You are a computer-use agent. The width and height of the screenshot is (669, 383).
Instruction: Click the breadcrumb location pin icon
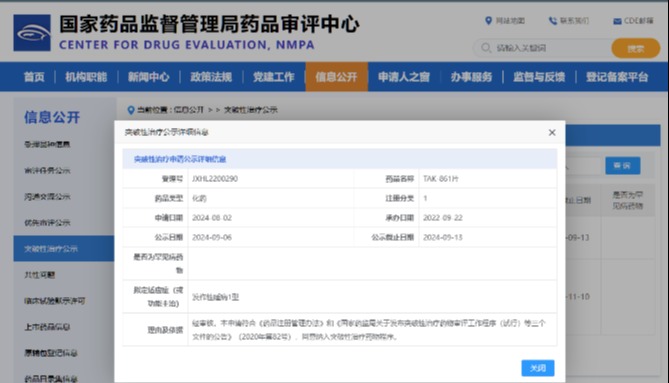(131, 110)
